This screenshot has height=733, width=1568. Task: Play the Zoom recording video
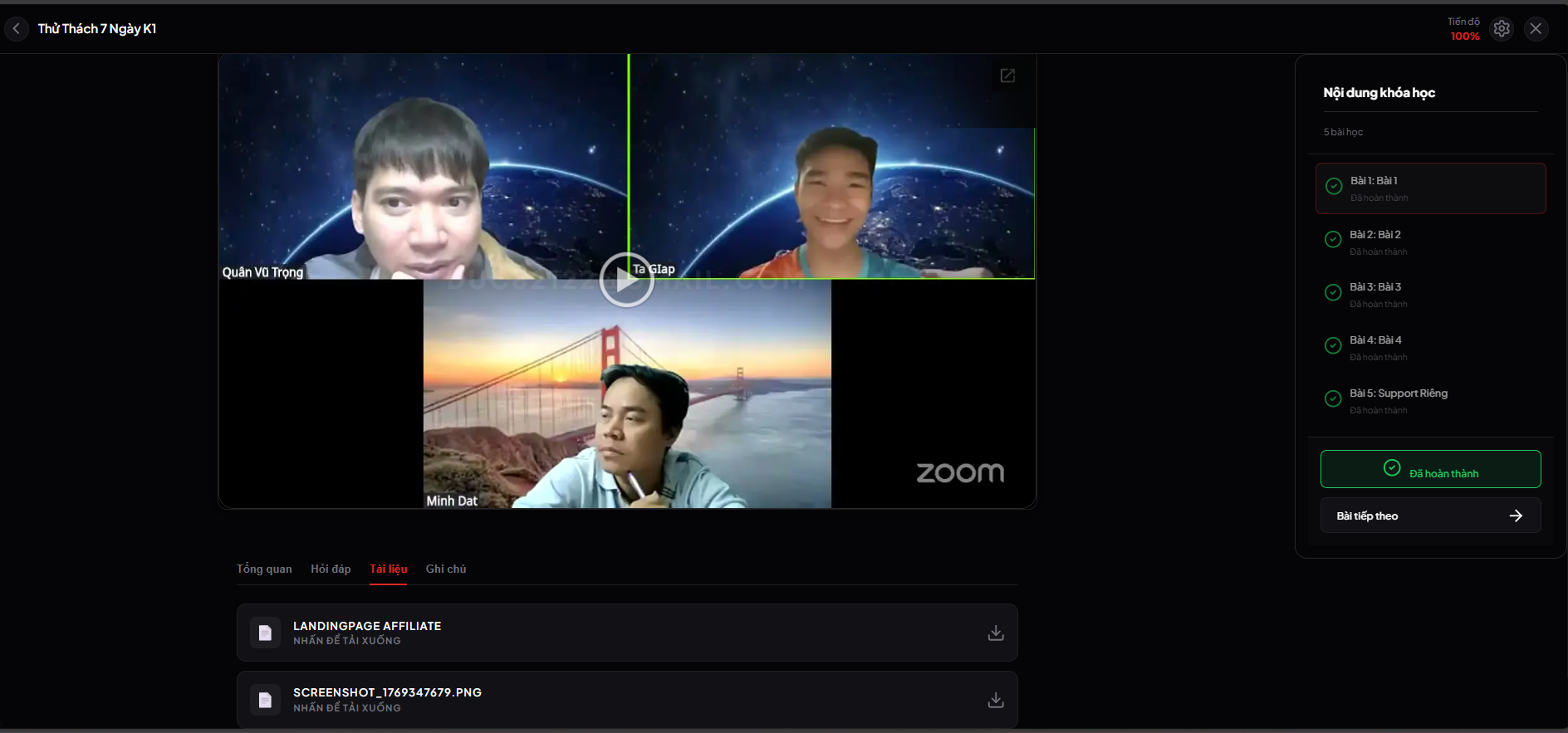tap(626, 281)
